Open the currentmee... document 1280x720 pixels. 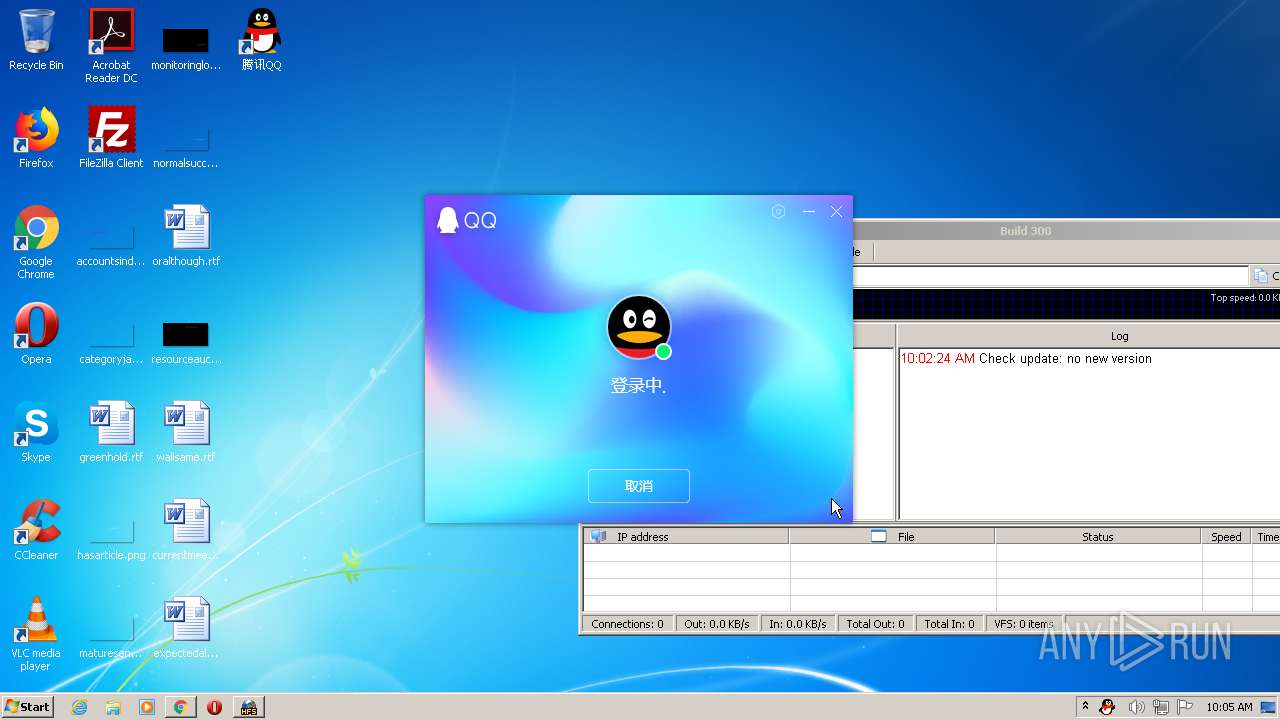coord(186,530)
